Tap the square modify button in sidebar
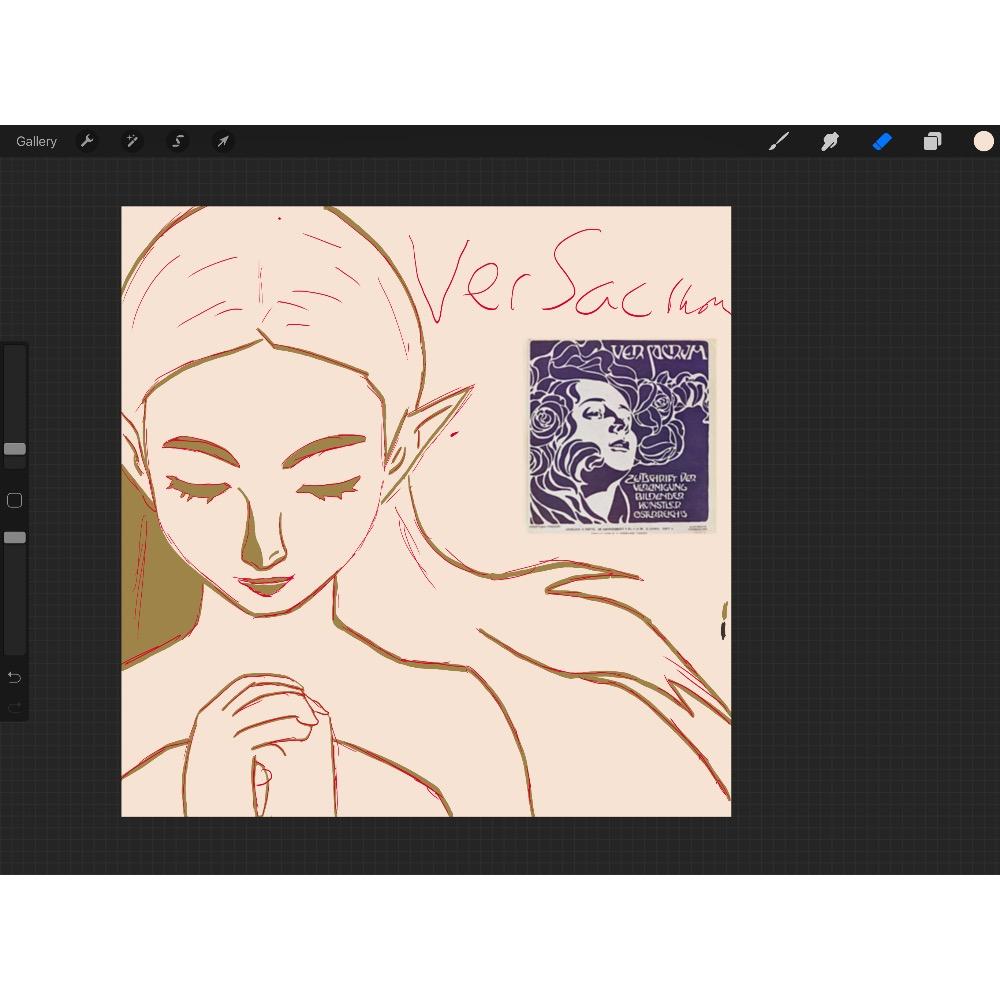 click(x=14, y=501)
